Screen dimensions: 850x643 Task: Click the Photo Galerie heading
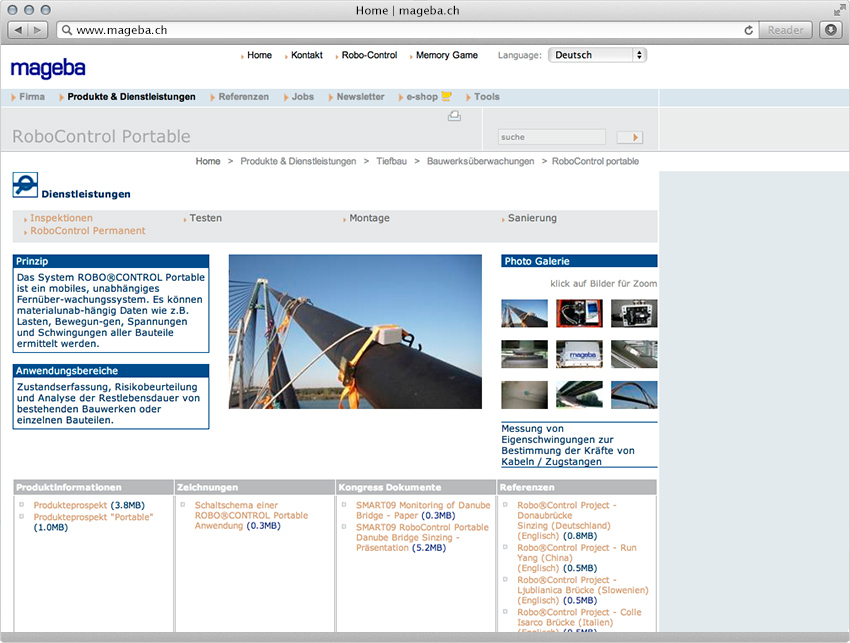(x=579, y=261)
